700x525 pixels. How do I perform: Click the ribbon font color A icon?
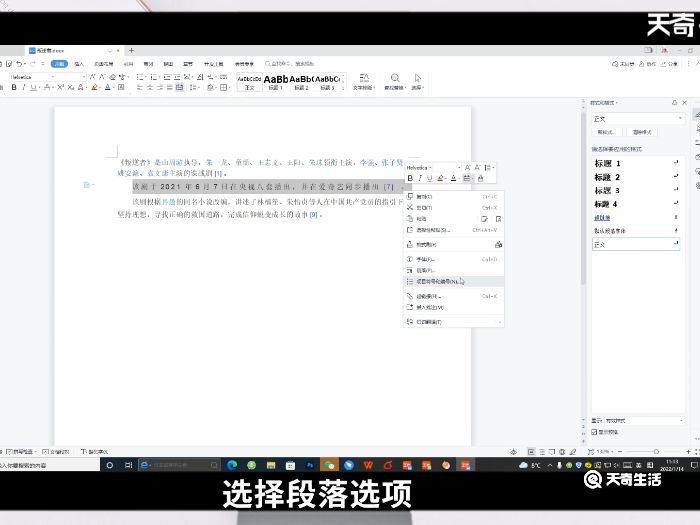pos(108,88)
